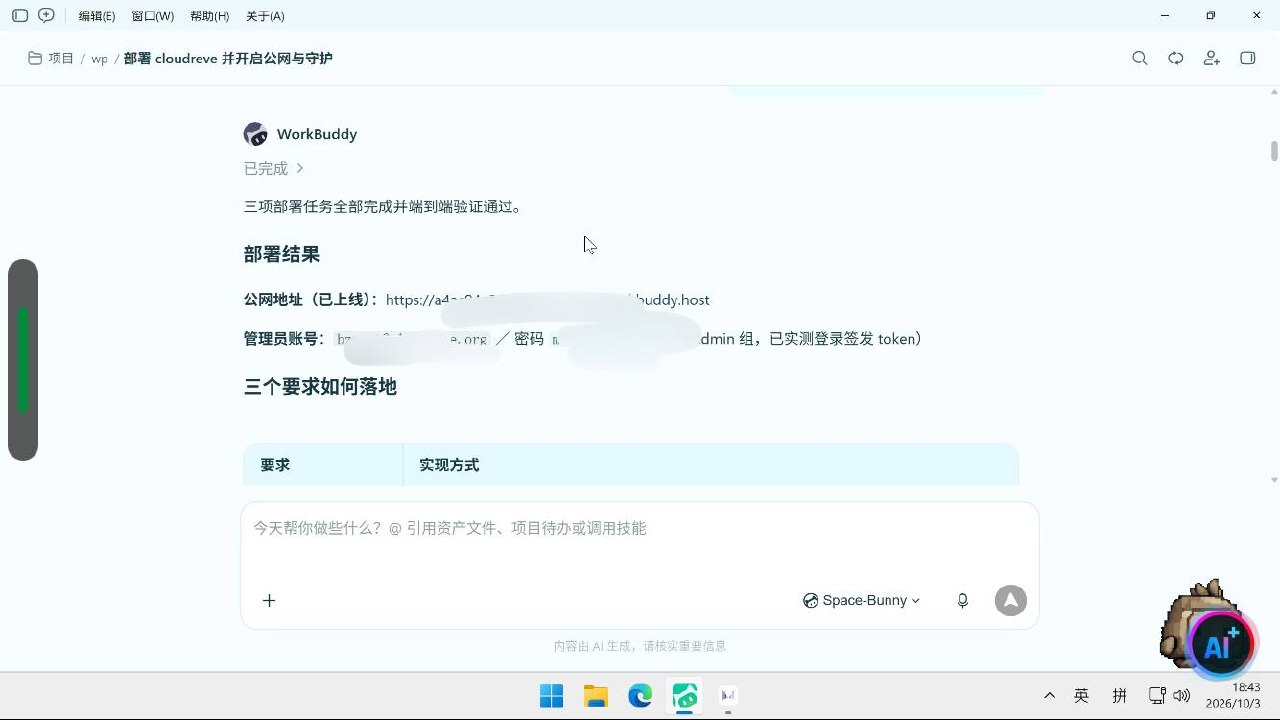Viewport: 1280px width, 720px height.
Task: Open the public buddy.host URL link
Action: 547,300
